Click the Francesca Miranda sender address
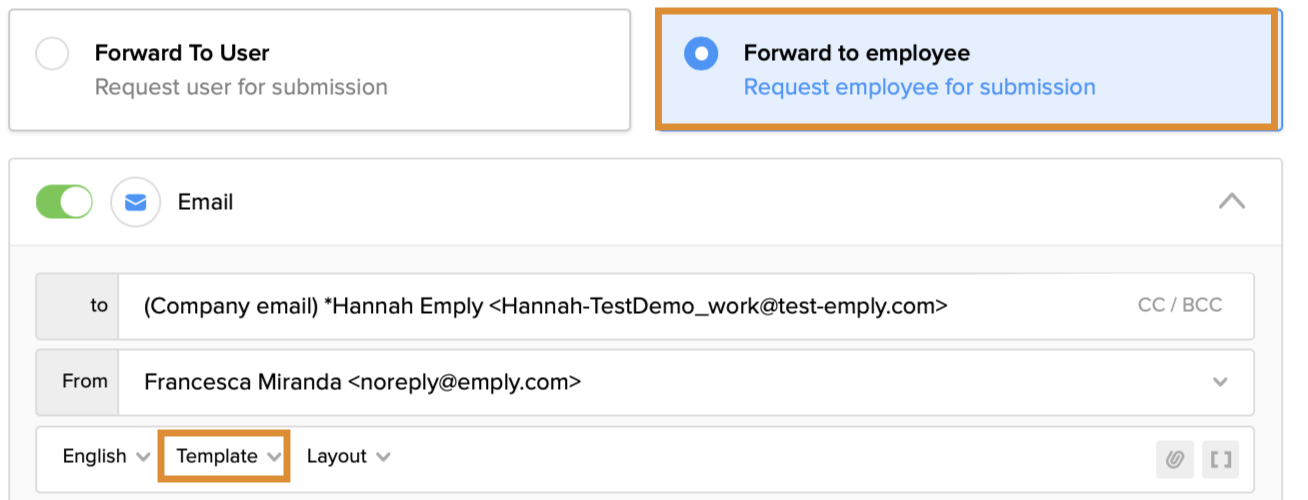 coord(362,381)
